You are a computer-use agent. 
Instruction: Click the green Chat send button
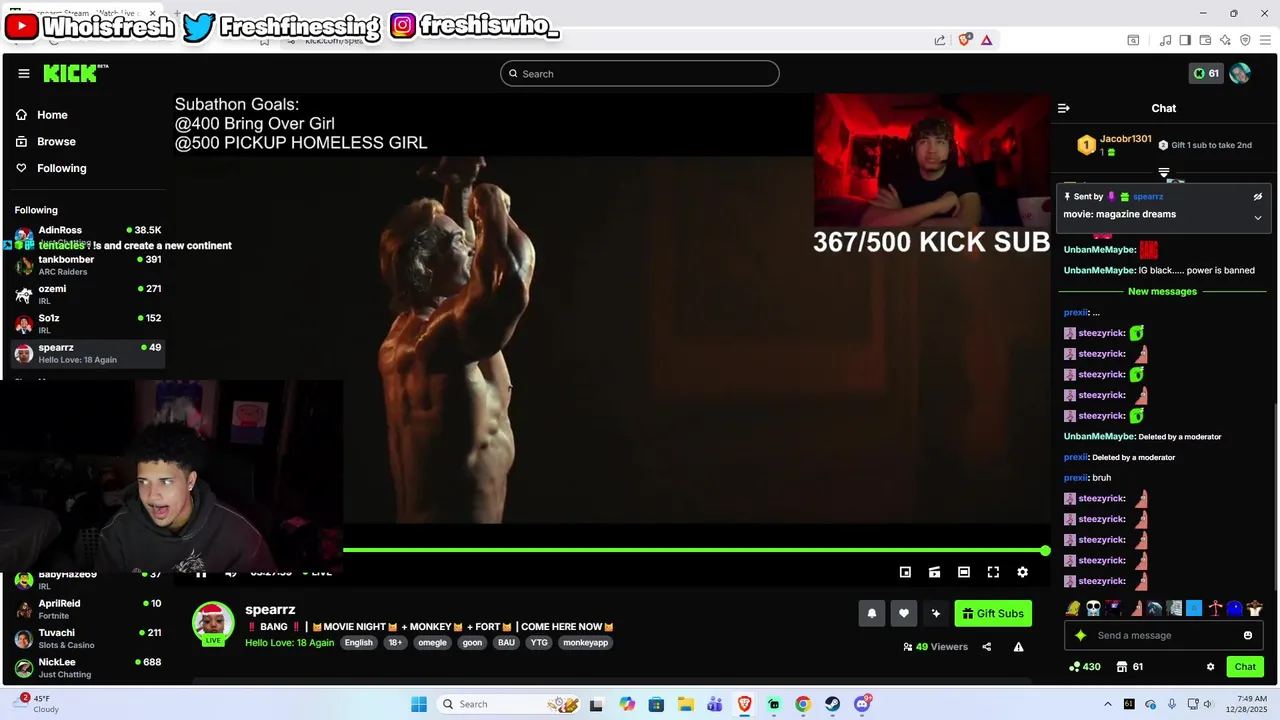pos(1245,667)
